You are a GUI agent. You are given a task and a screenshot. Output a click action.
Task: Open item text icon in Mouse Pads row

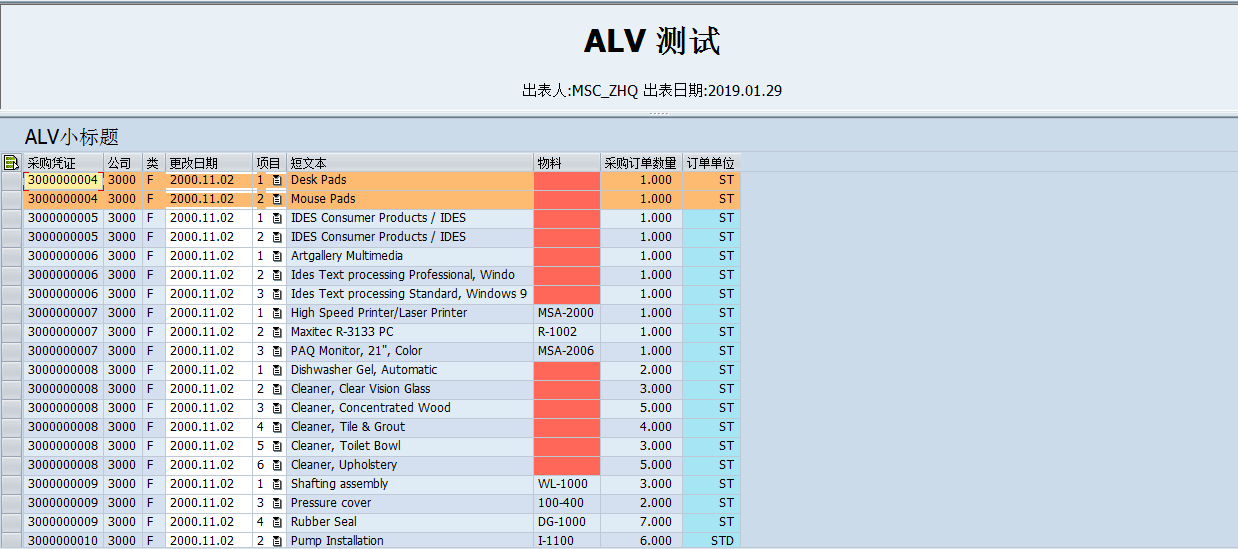(x=277, y=199)
